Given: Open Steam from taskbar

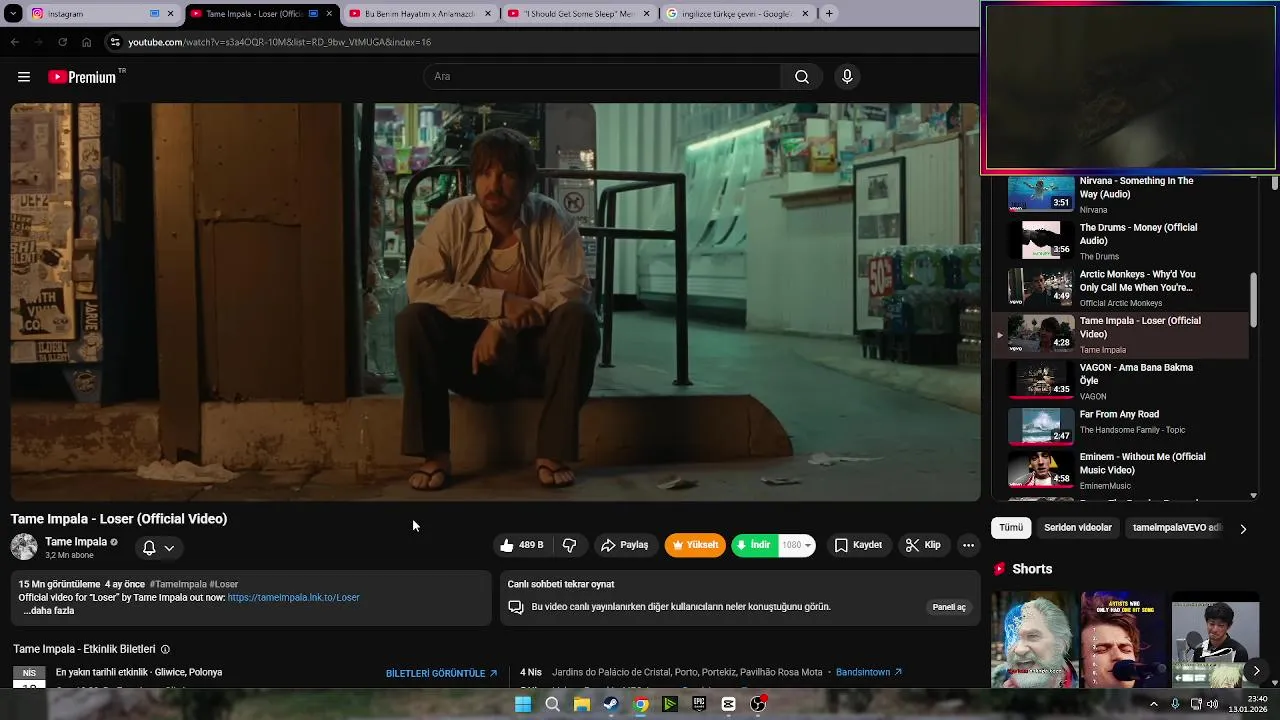Looking at the screenshot, I should click(x=611, y=704).
